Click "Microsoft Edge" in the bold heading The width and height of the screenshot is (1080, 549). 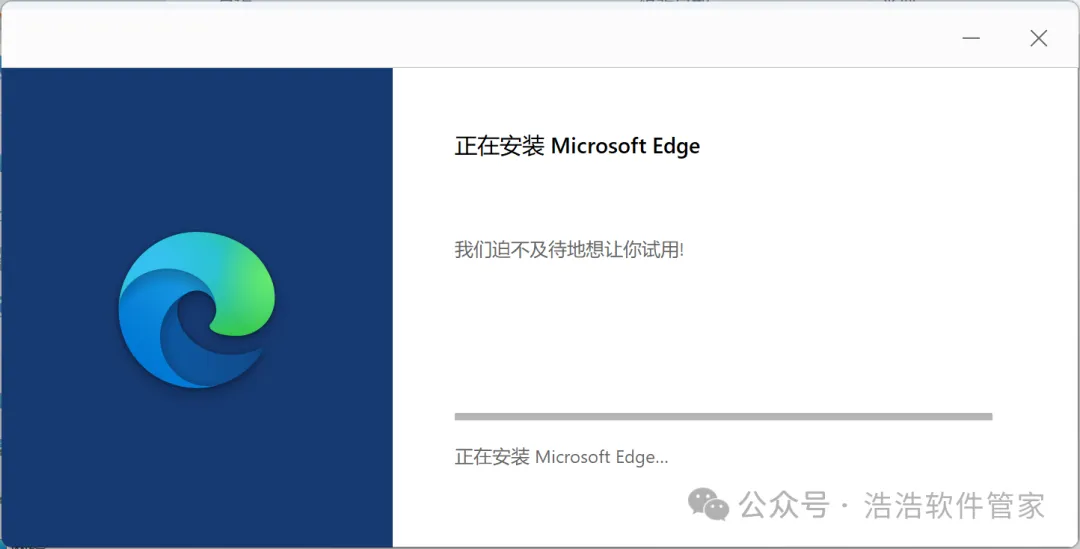point(626,146)
